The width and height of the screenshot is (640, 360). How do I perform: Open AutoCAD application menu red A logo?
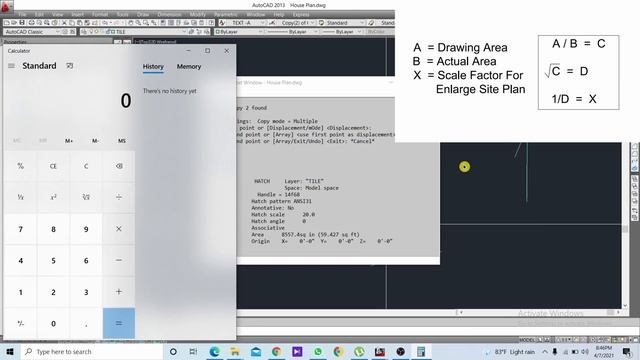(6, 6)
